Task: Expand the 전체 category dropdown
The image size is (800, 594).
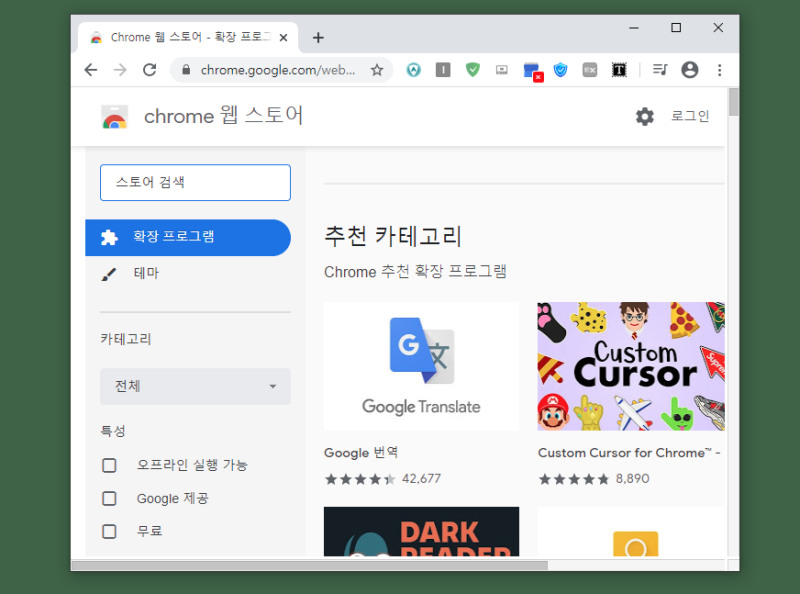Action: 195,386
